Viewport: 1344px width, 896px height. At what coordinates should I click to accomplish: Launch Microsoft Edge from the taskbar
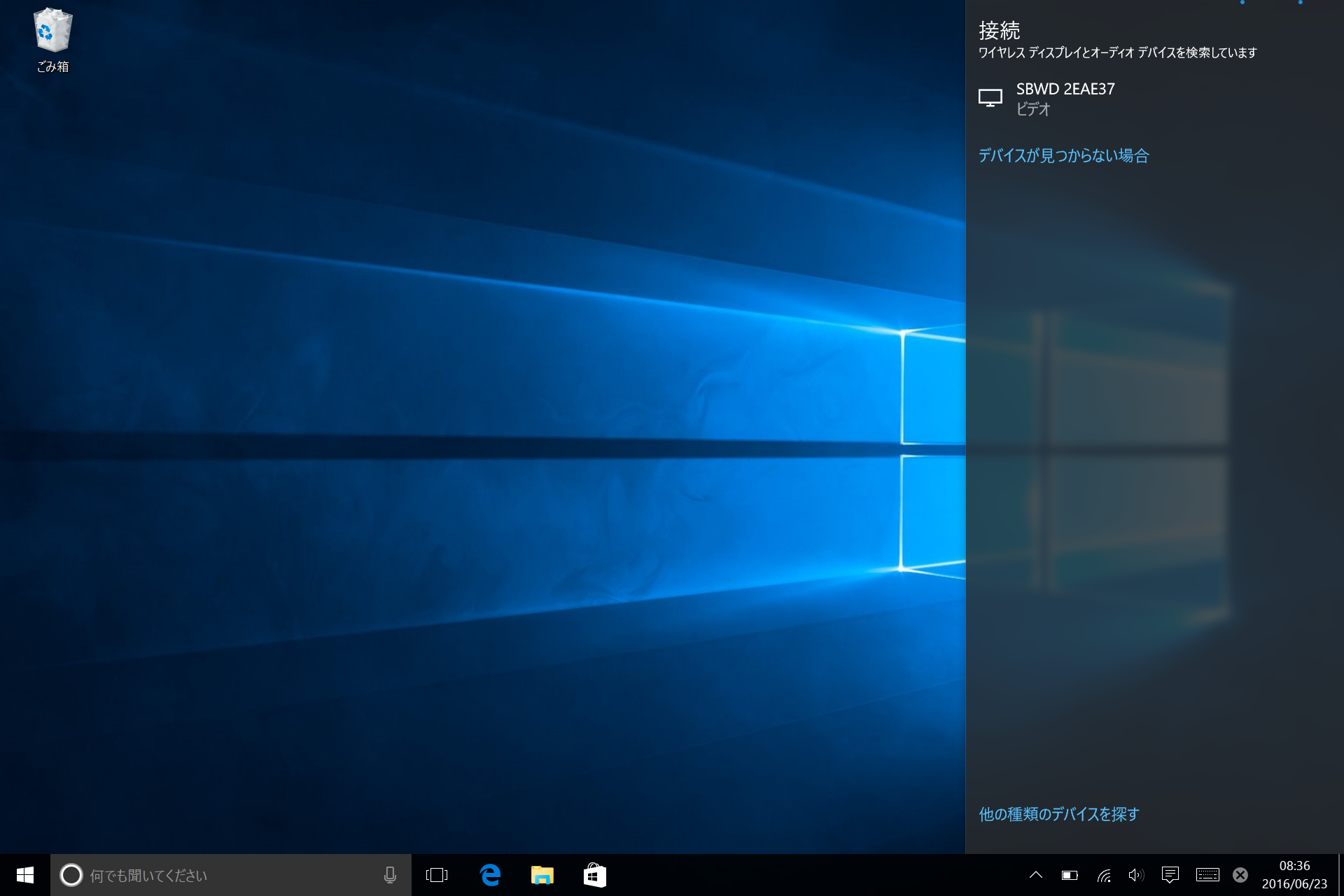[490, 875]
